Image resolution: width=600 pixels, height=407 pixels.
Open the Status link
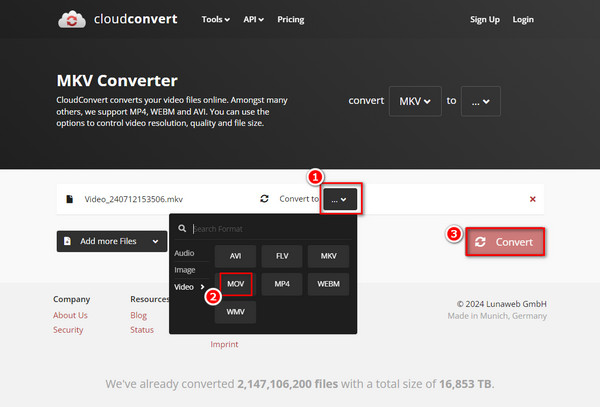(x=142, y=330)
